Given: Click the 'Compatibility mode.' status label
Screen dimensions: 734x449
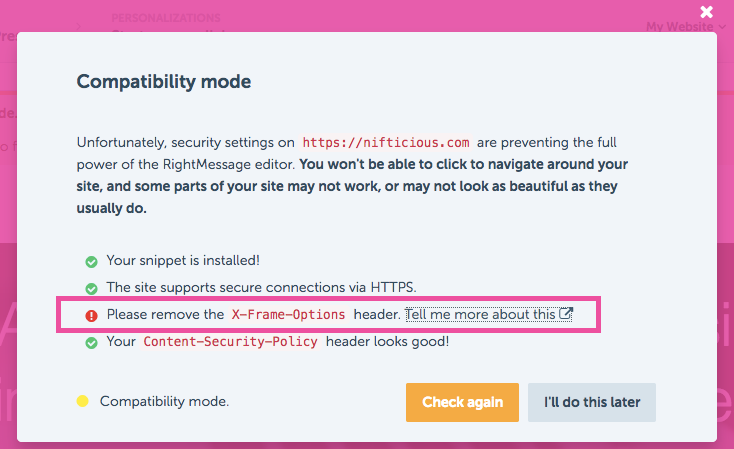Looking at the screenshot, I should [x=164, y=402].
